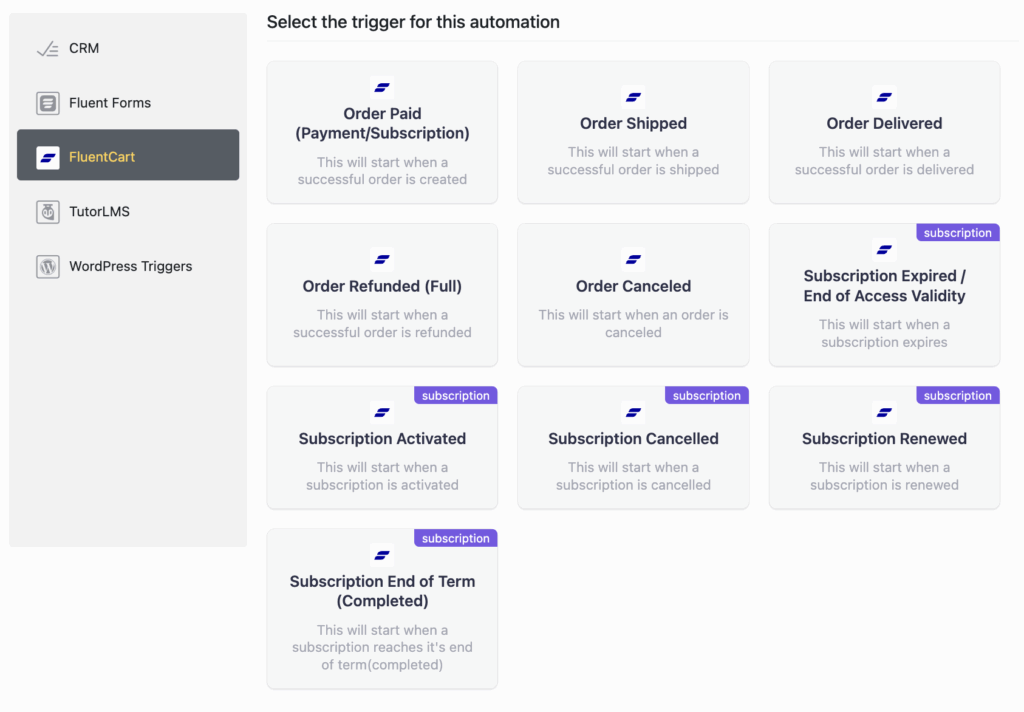Click the FluentCart icon on Subscription Renewed card
The width and height of the screenshot is (1024, 712).
pyautogui.click(x=884, y=412)
